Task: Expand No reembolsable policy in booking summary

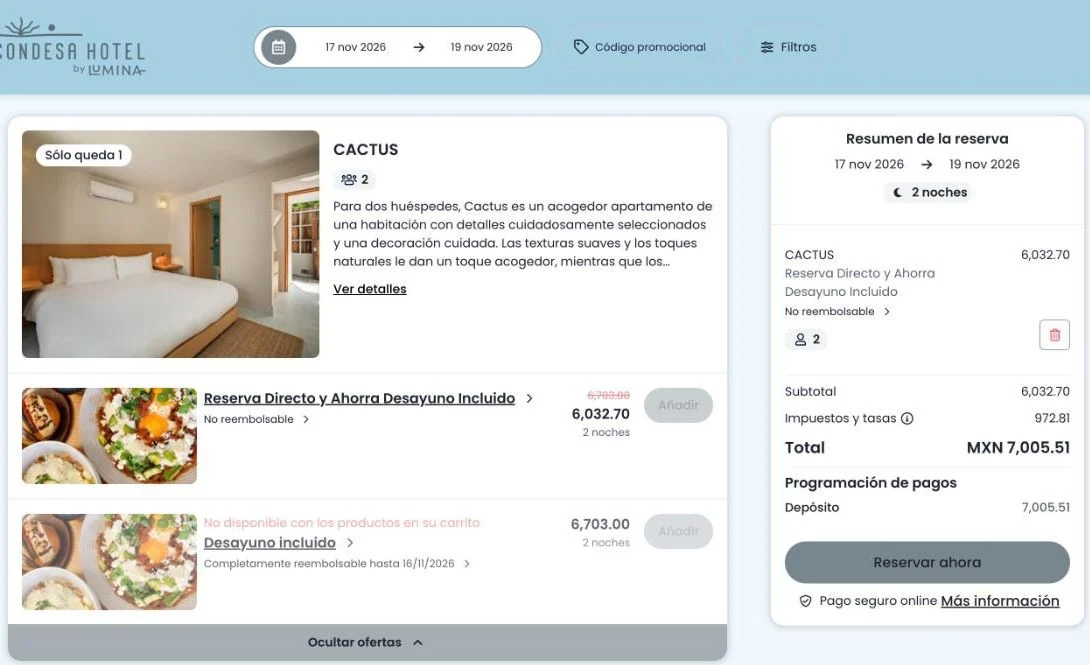Action: click(x=837, y=311)
